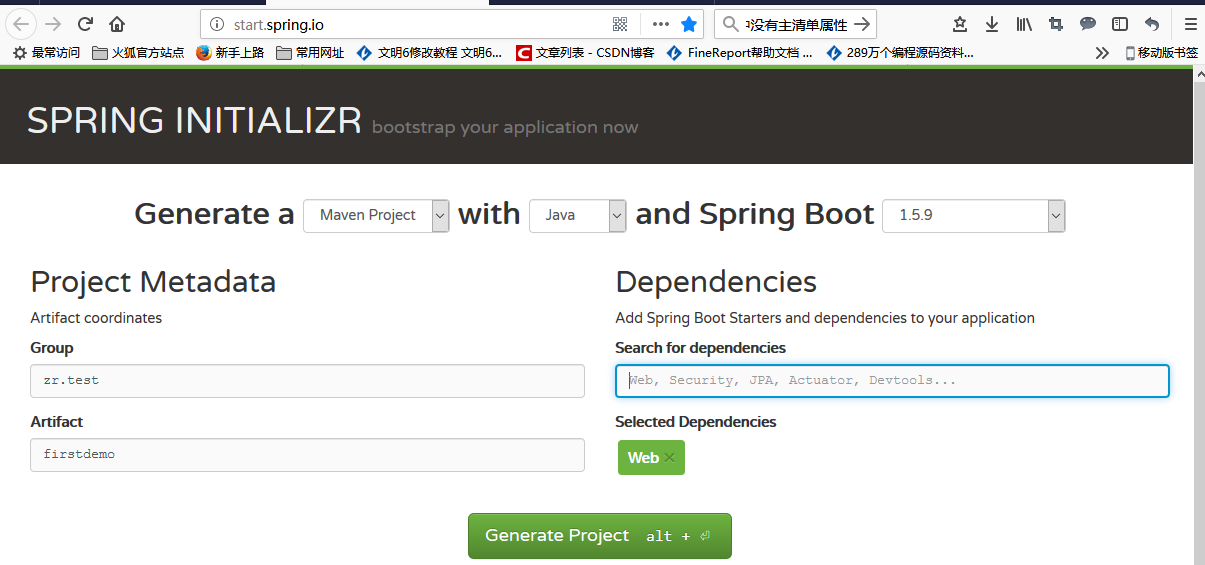This screenshot has height=565, width=1205.
Task: Toggle the sidebar panel icon
Action: coord(1120,24)
